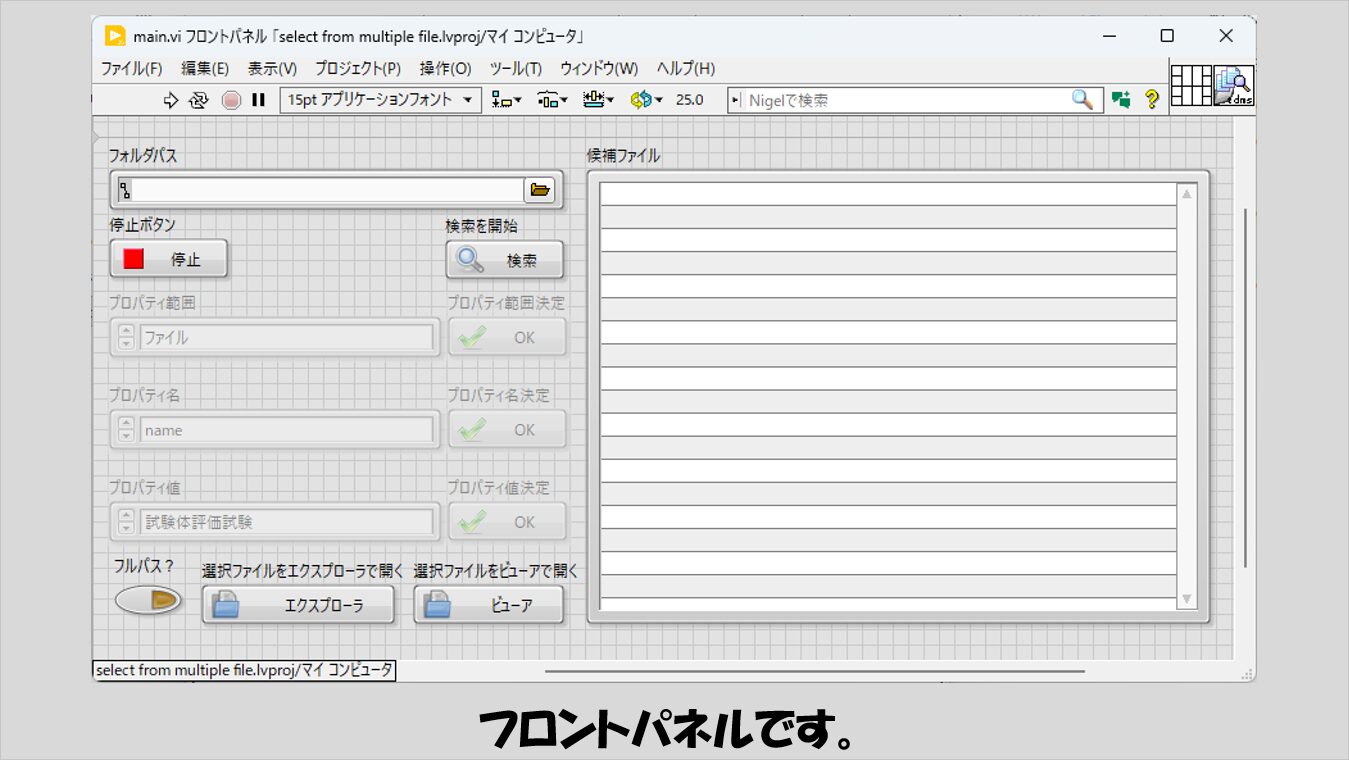
Task: Click the Nigelで検索 search field
Action: 905,100
